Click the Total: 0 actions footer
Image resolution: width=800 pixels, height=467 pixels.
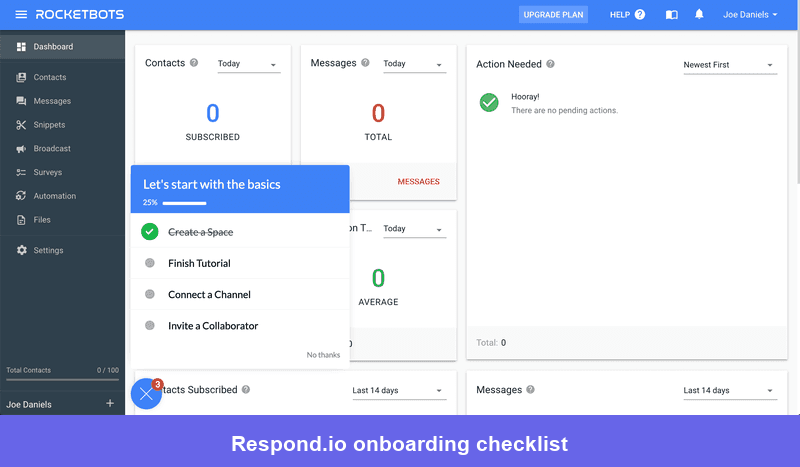[x=491, y=342]
